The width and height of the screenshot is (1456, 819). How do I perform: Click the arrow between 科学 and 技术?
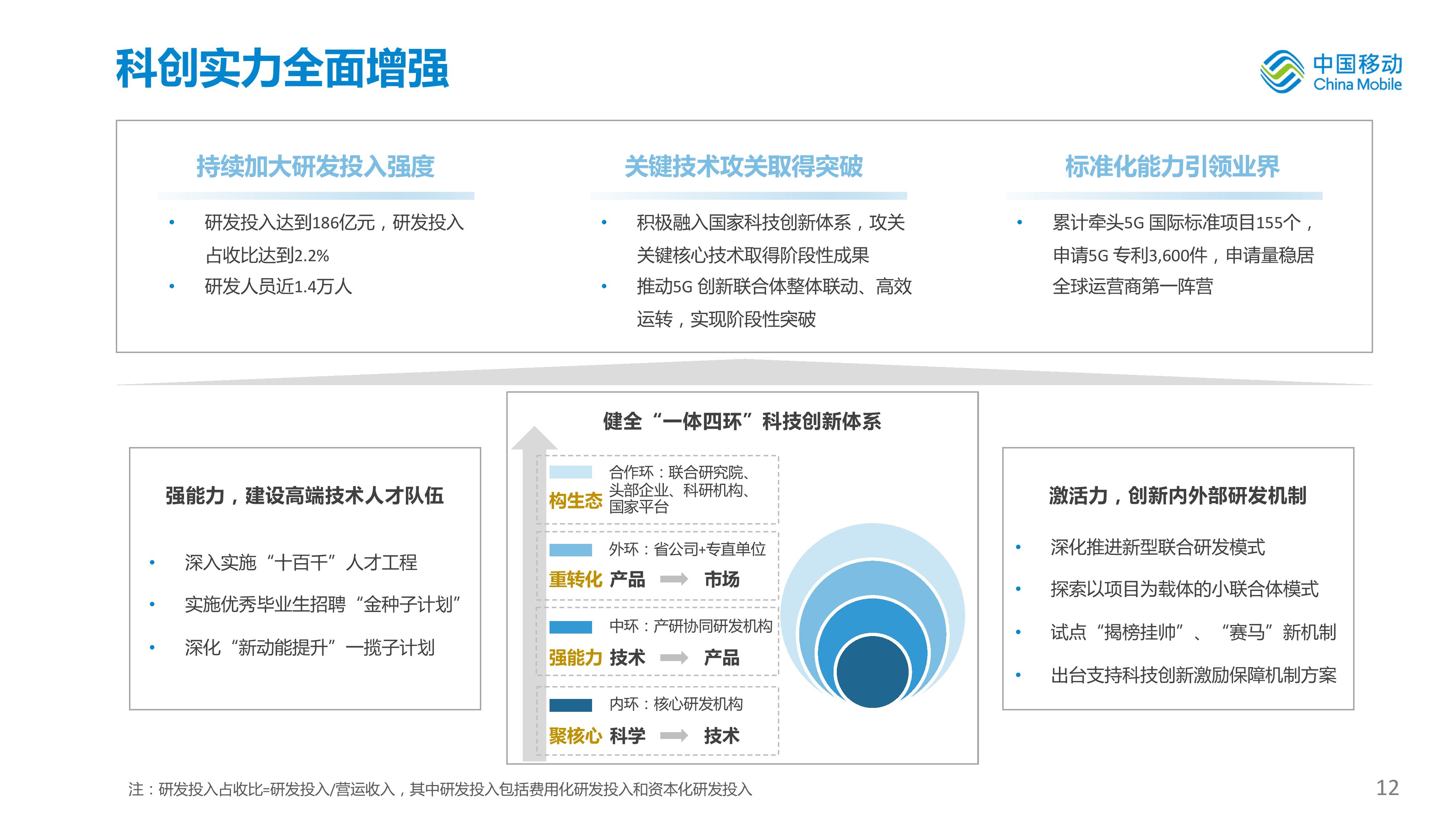[674, 735]
